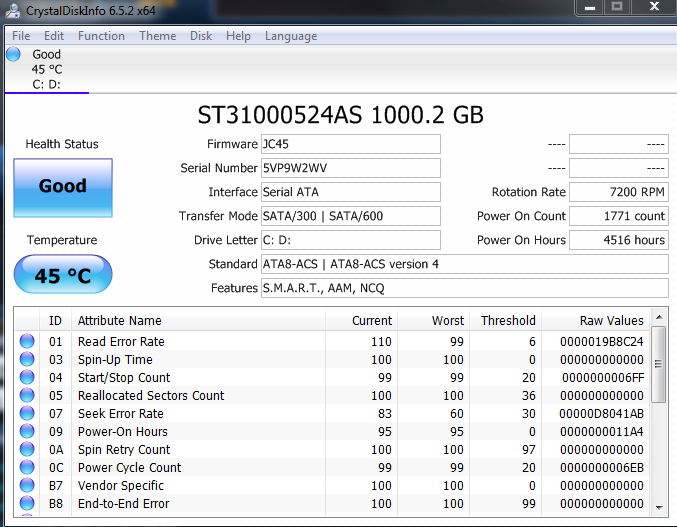Viewport: 677px width, 527px height.
Task: Click the ST31000524AS 1000.2 GB model title
Action: [340, 115]
